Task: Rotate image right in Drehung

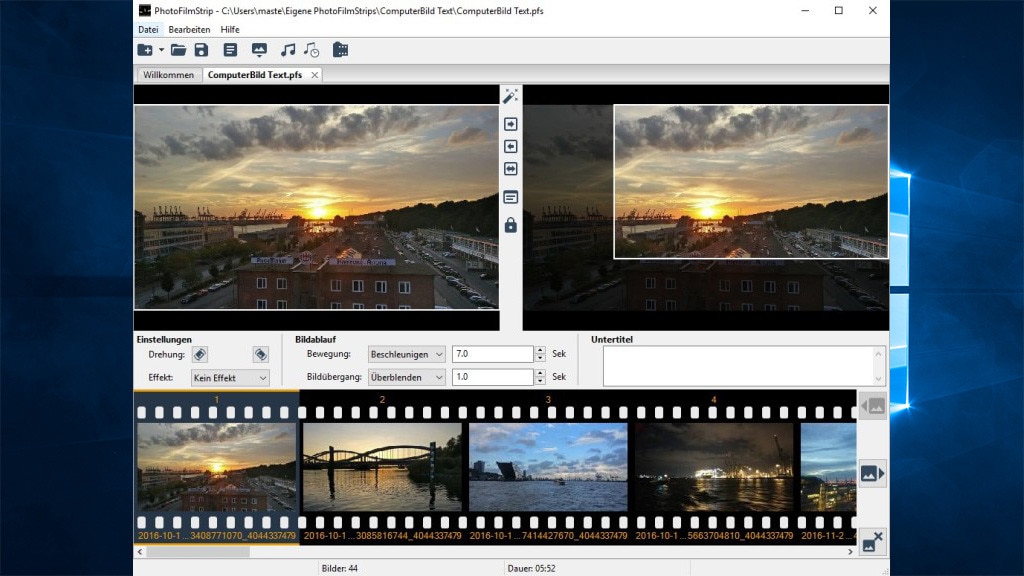Action: click(x=261, y=355)
